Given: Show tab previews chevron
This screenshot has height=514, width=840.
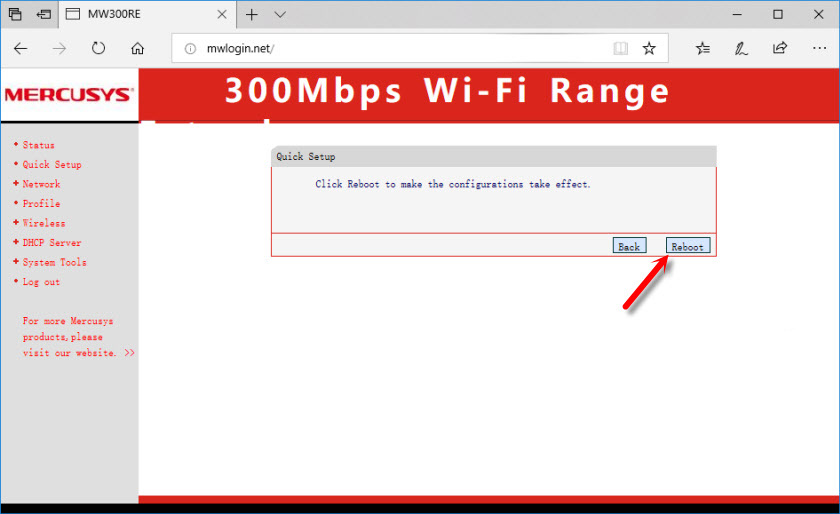Looking at the screenshot, I should (x=280, y=15).
